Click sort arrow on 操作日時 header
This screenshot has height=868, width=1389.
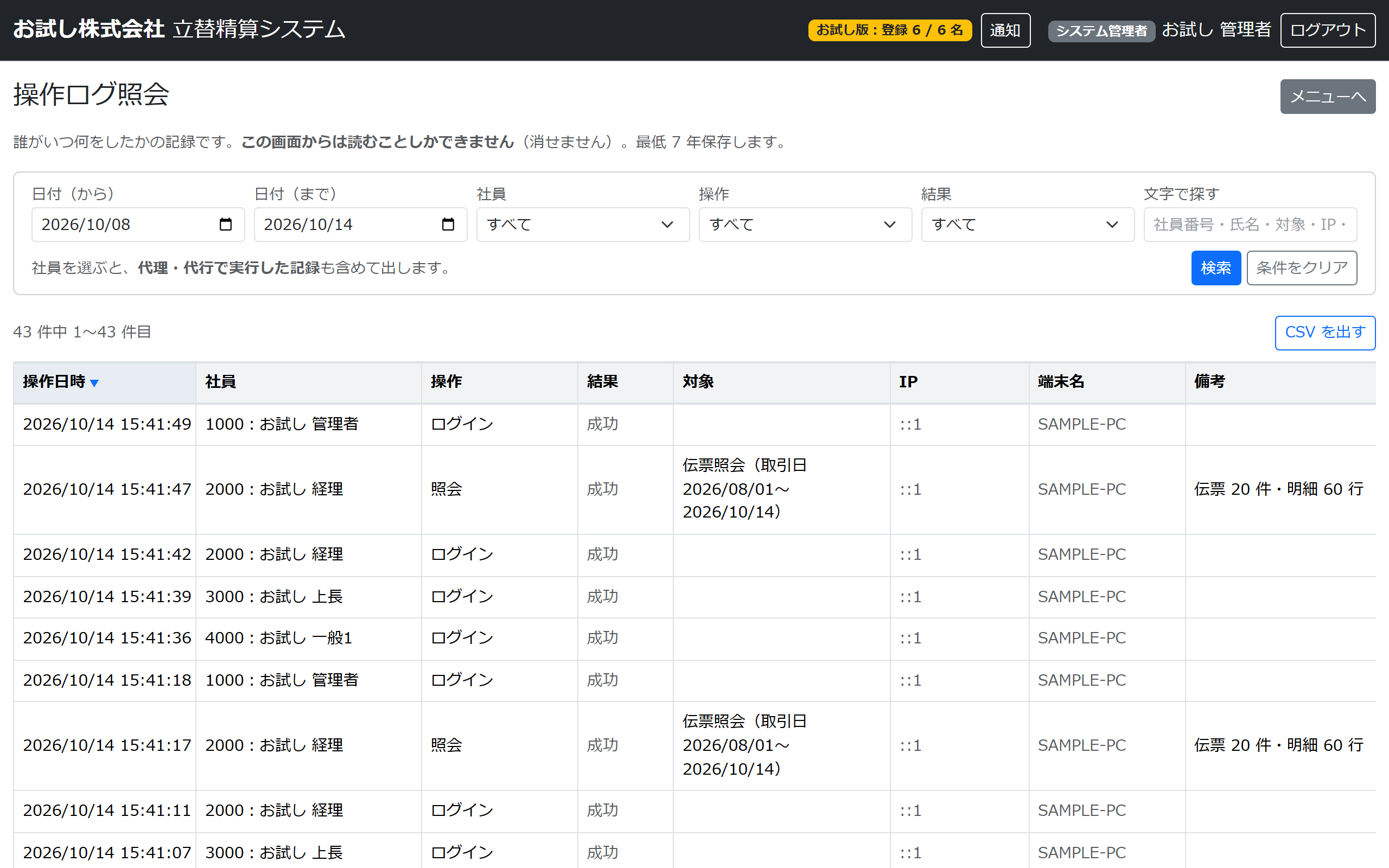(x=95, y=383)
